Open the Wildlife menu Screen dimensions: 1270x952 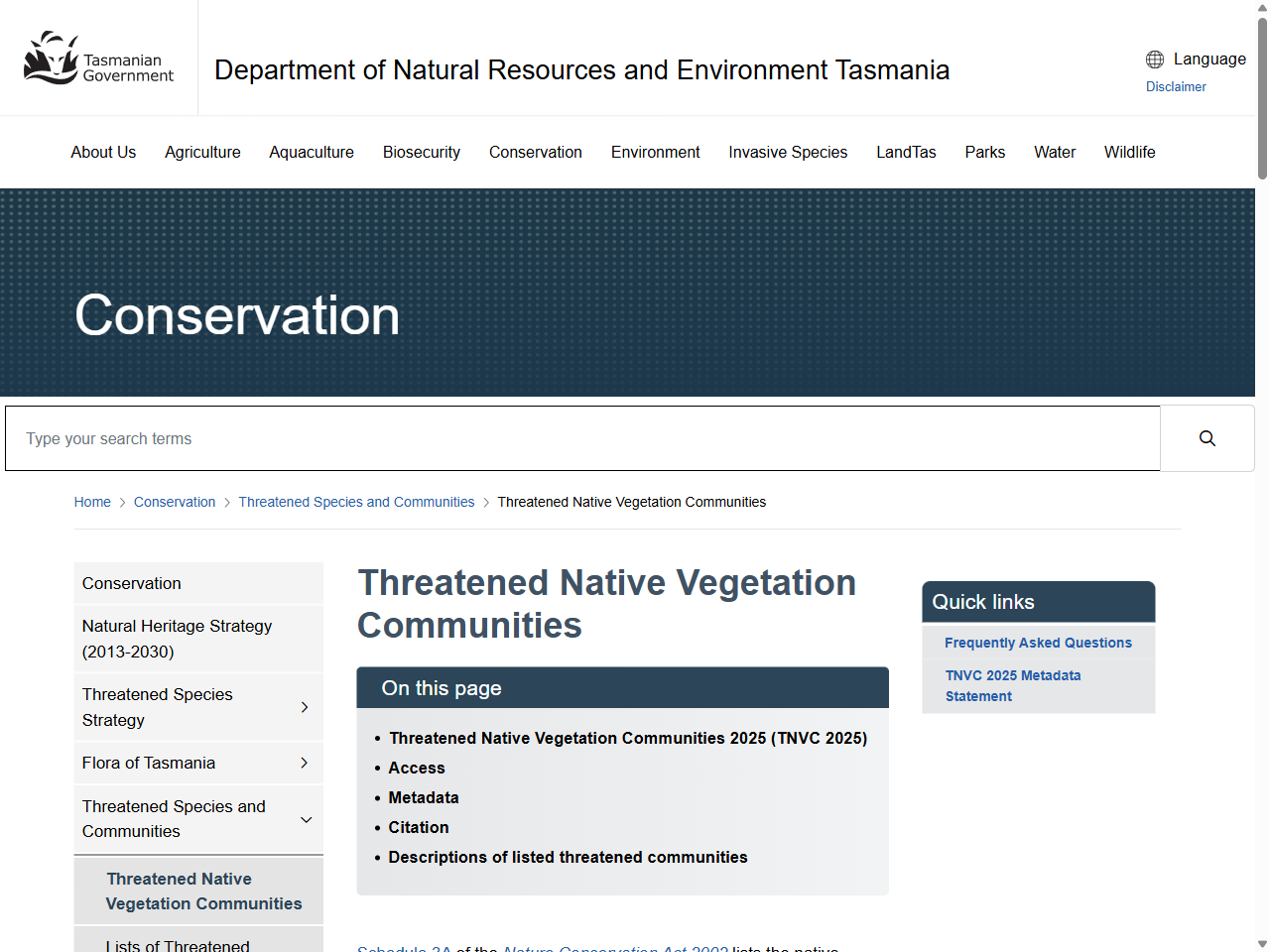point(1130,152)
